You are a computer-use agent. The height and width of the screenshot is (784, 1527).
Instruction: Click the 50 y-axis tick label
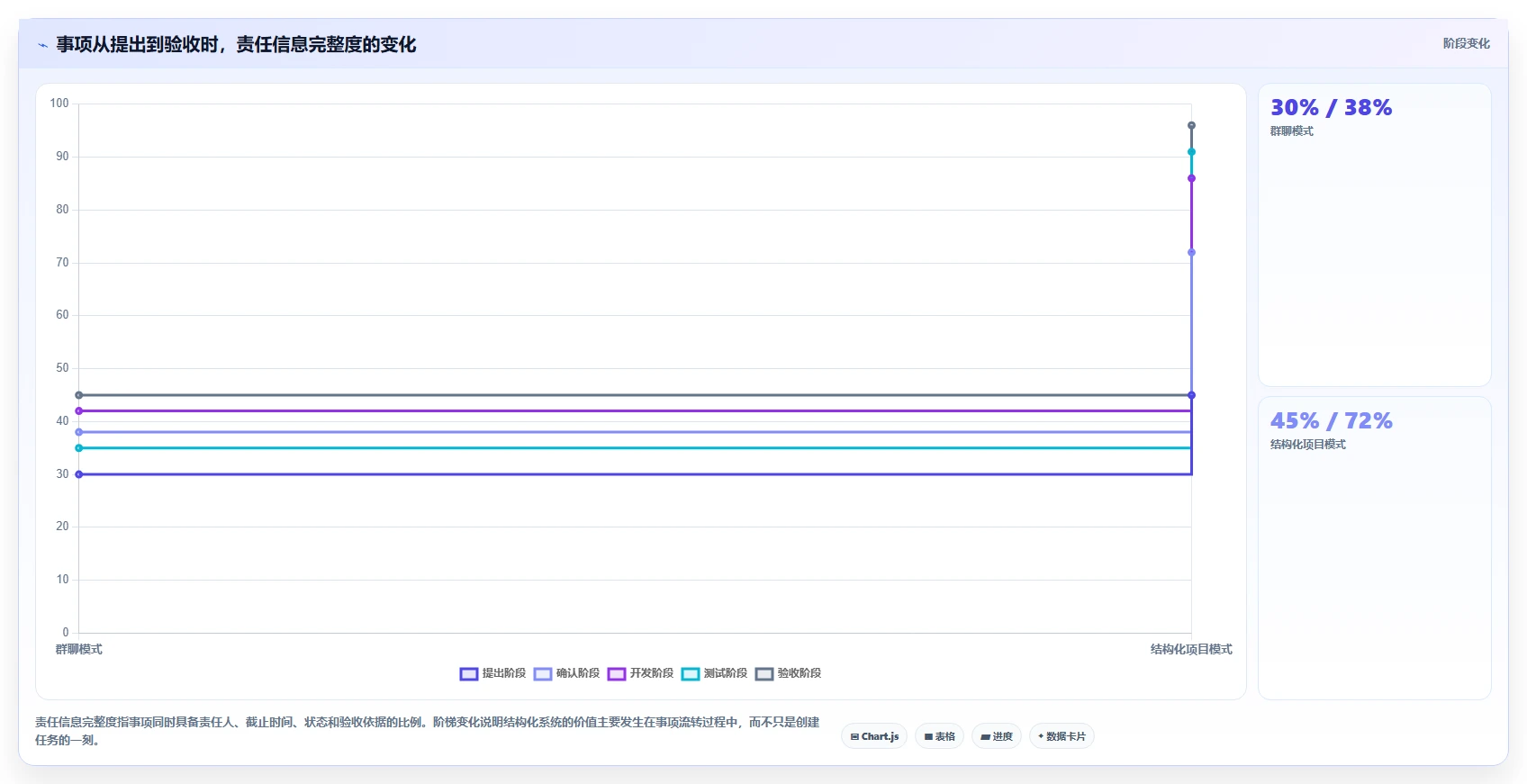(x=62, y=368)
